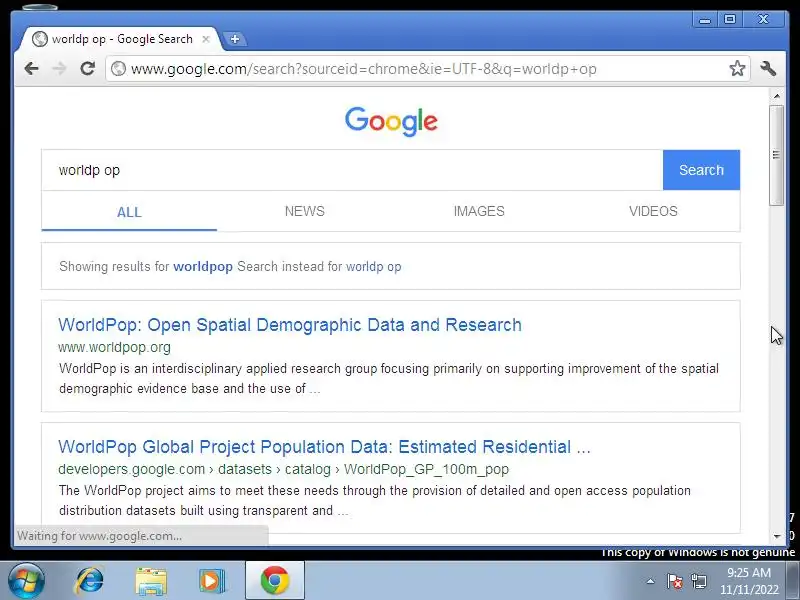
Task: Focus the search box containing 'worldp op'
Action: coord(352,170)
